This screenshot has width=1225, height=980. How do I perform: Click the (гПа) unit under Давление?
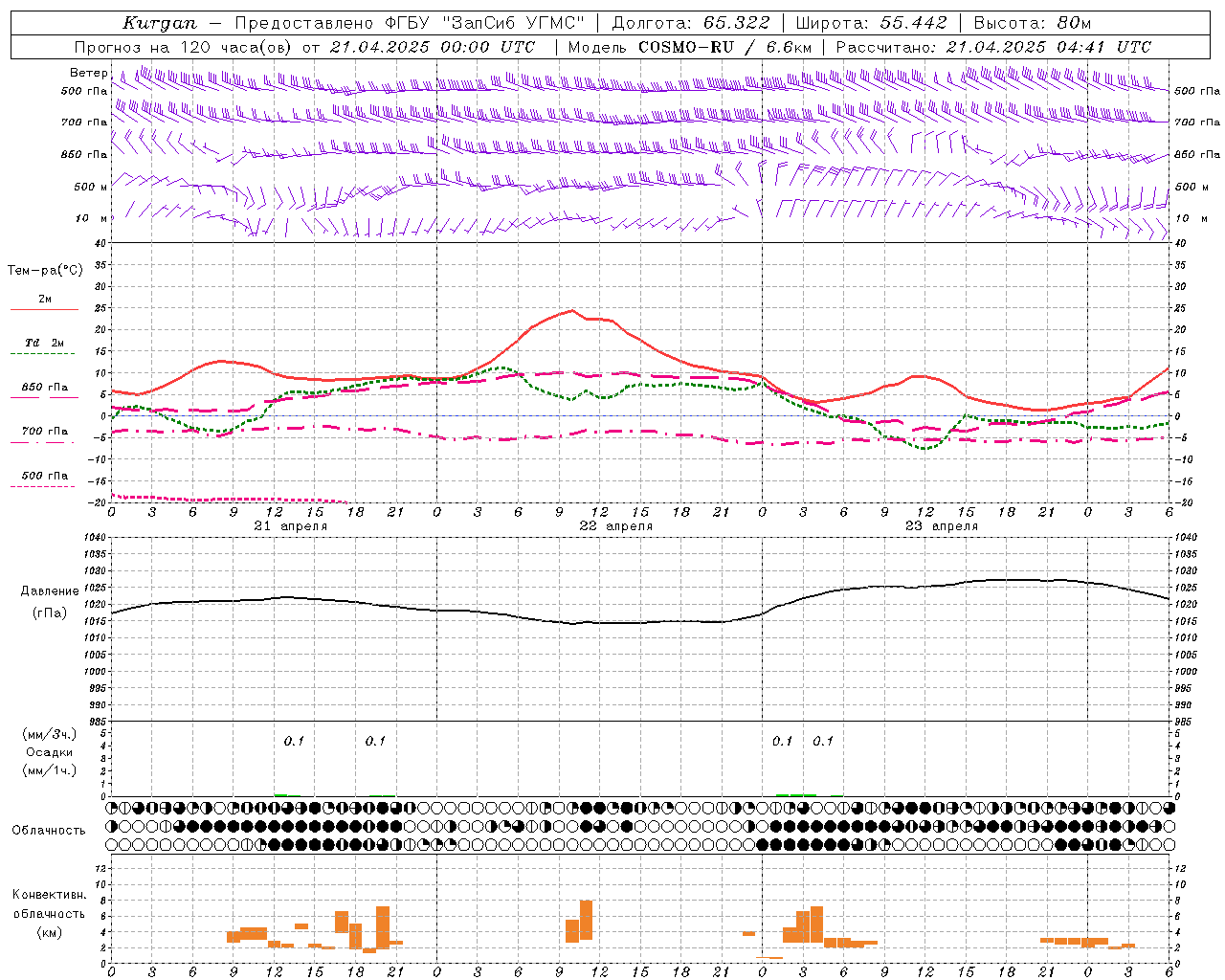point(50,613)
